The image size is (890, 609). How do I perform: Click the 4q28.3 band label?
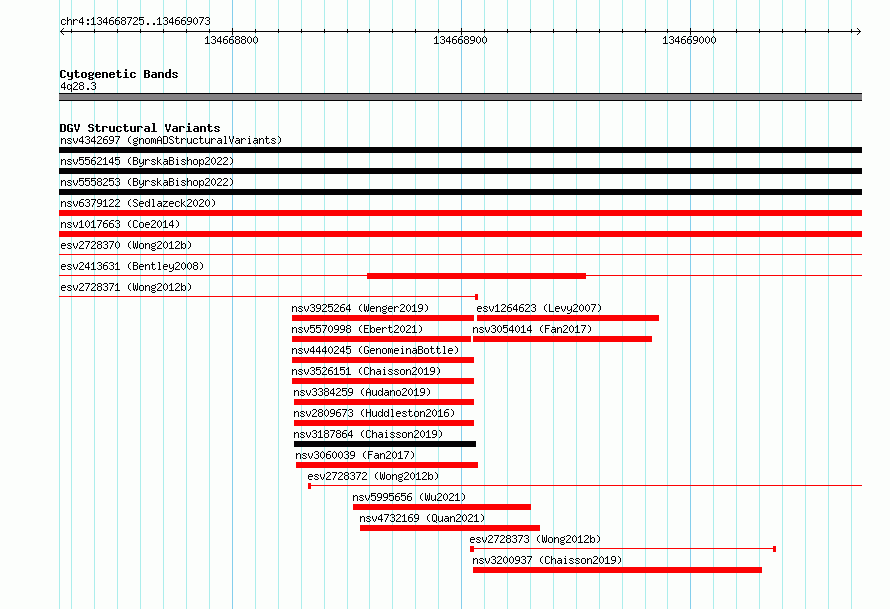[78, 87]
